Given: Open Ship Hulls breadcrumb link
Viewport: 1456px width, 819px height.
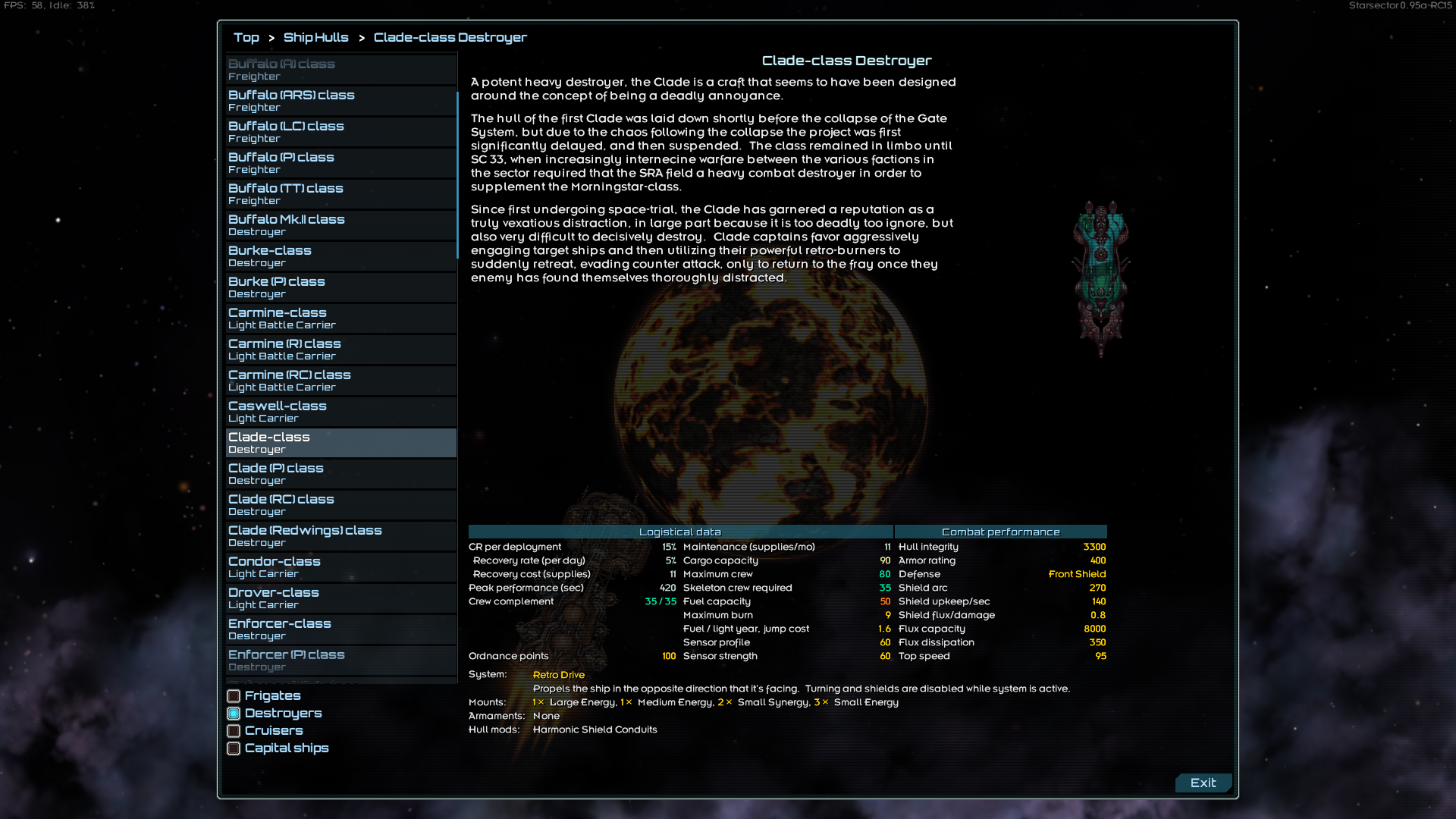Looking at the screenshot, I should 315,37.
